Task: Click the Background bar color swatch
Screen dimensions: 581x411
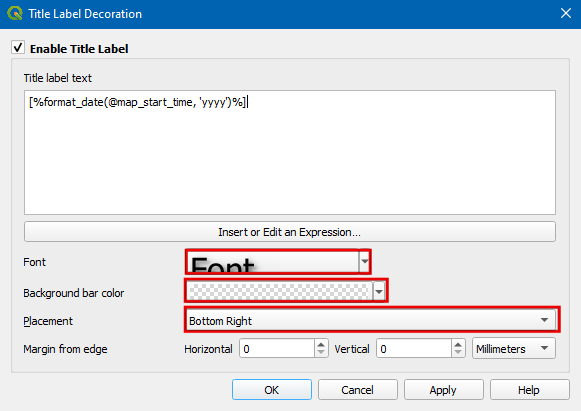Action: click(x=279, y=291)
